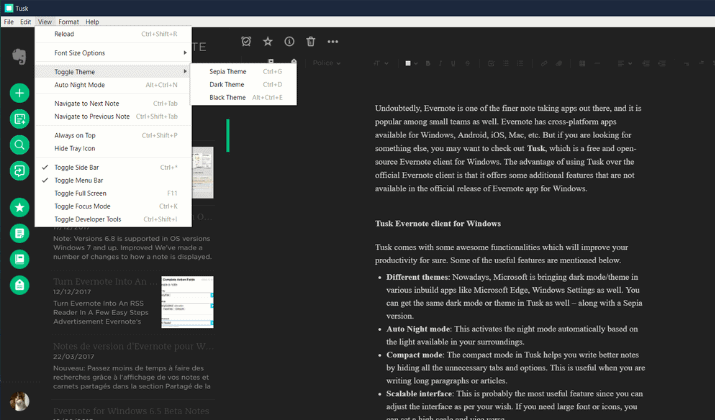Enable Auto Night Mode option
The image size is (715, 420).
pyautogui.click(x=113, y=85)
